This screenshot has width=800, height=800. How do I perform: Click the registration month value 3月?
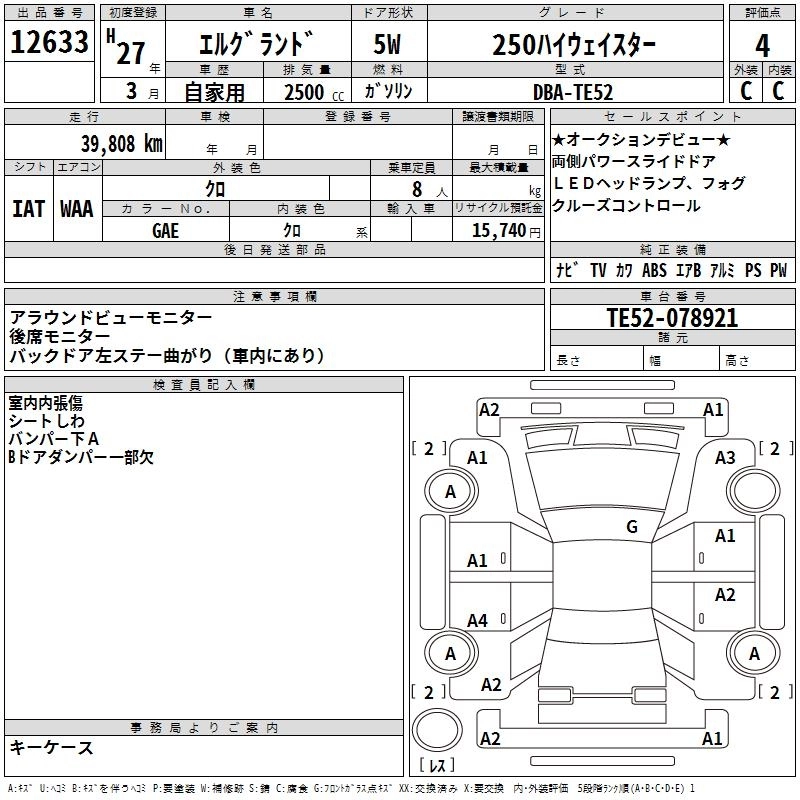tap(143, 92)
